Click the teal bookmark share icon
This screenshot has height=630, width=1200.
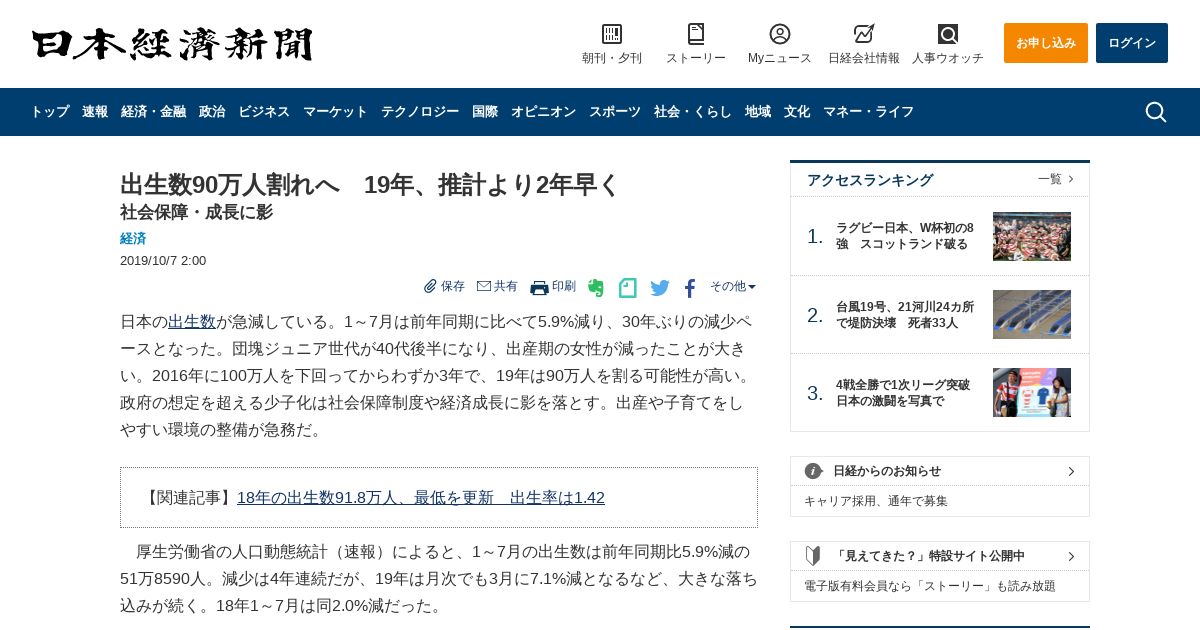tap(627, 288)
